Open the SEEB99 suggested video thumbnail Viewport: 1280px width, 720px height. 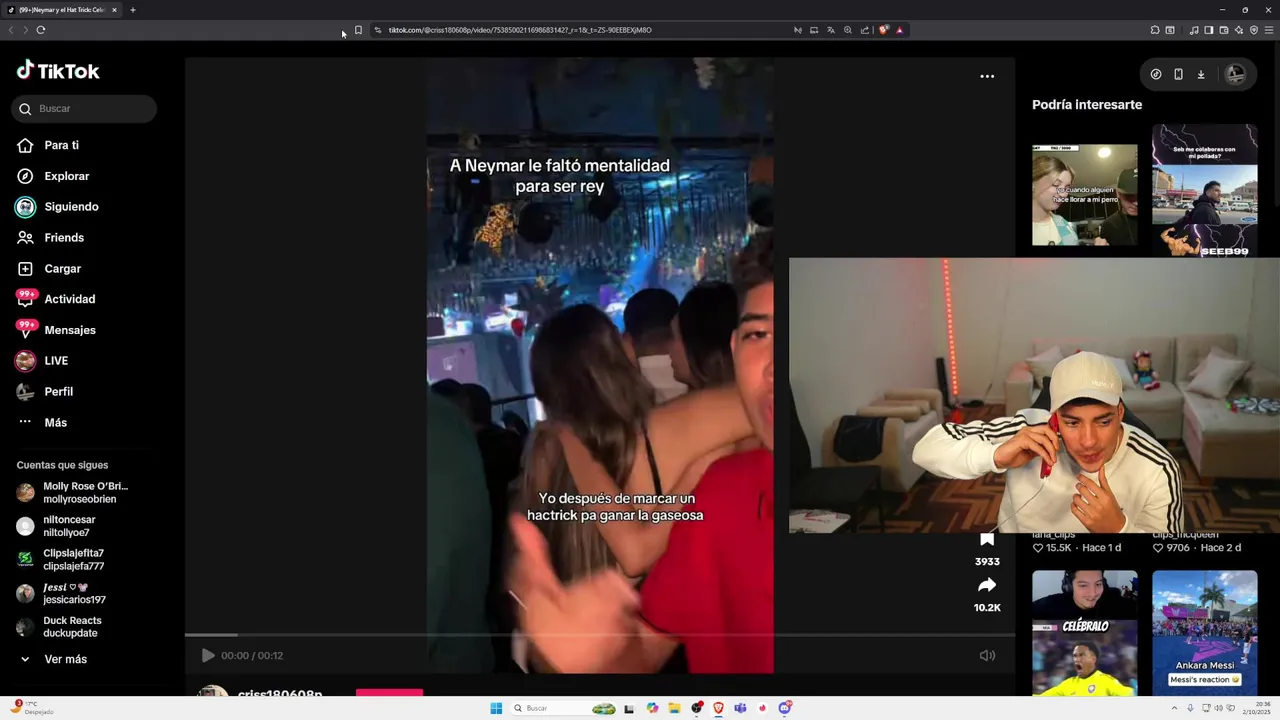click(x=1205, y=190)
